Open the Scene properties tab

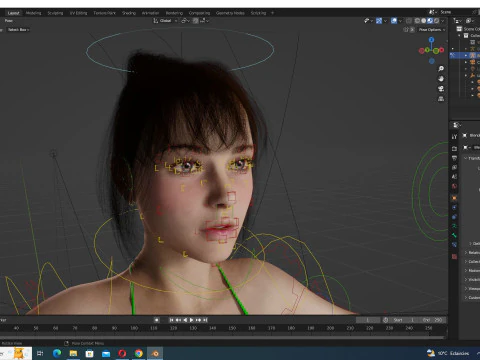pyautogui.click(x=454, y=177)
